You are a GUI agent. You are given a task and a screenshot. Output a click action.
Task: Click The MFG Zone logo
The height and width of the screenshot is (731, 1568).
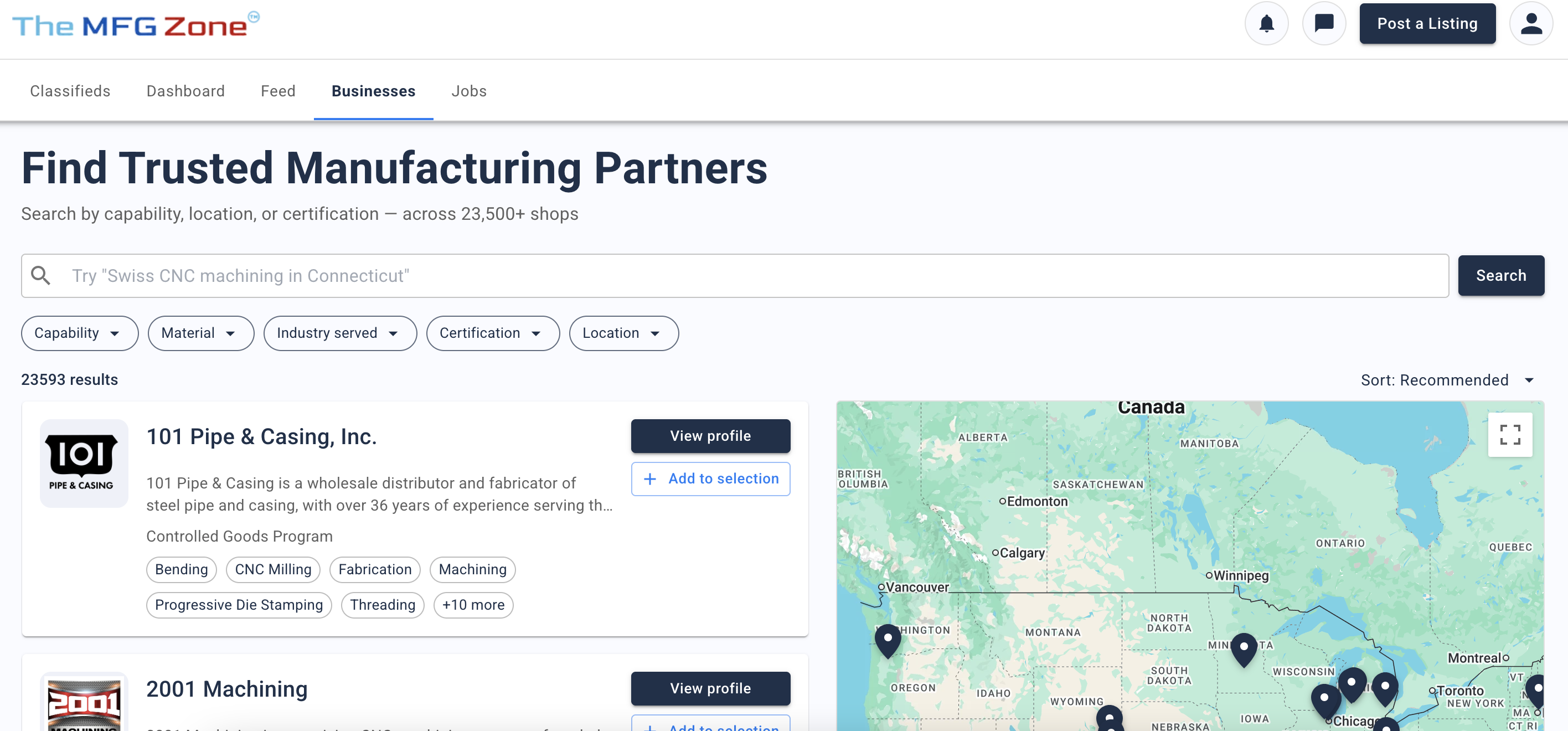tap(136, 25)
